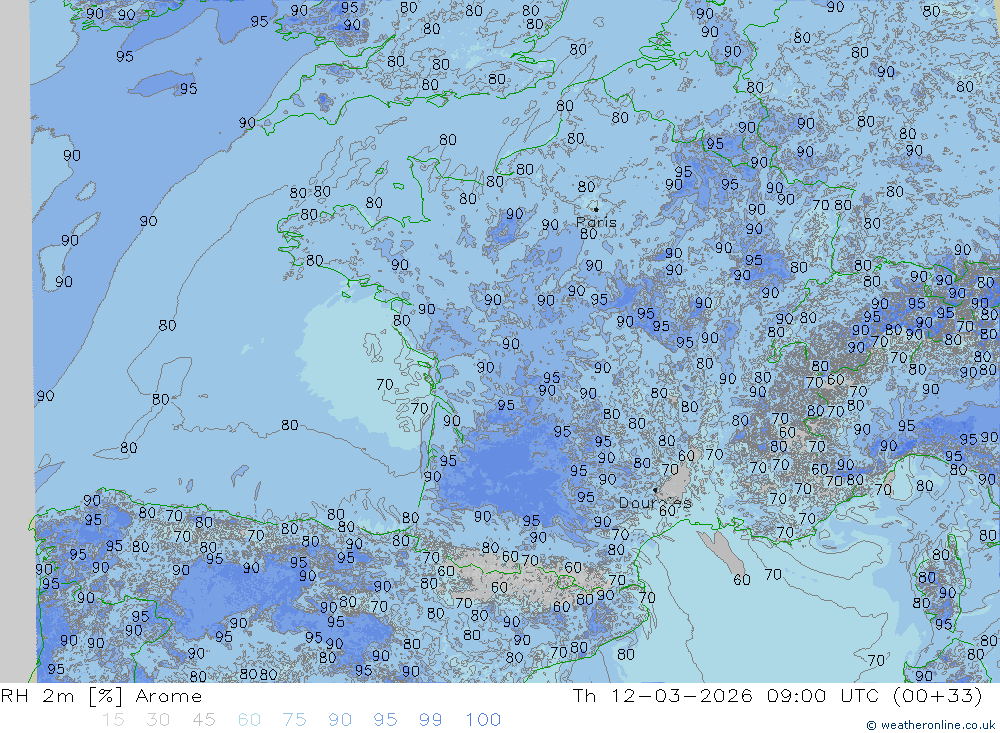Select legend value 75
Image resolution: width=1000 pixels, height=733 pixels.
[294, 720]
